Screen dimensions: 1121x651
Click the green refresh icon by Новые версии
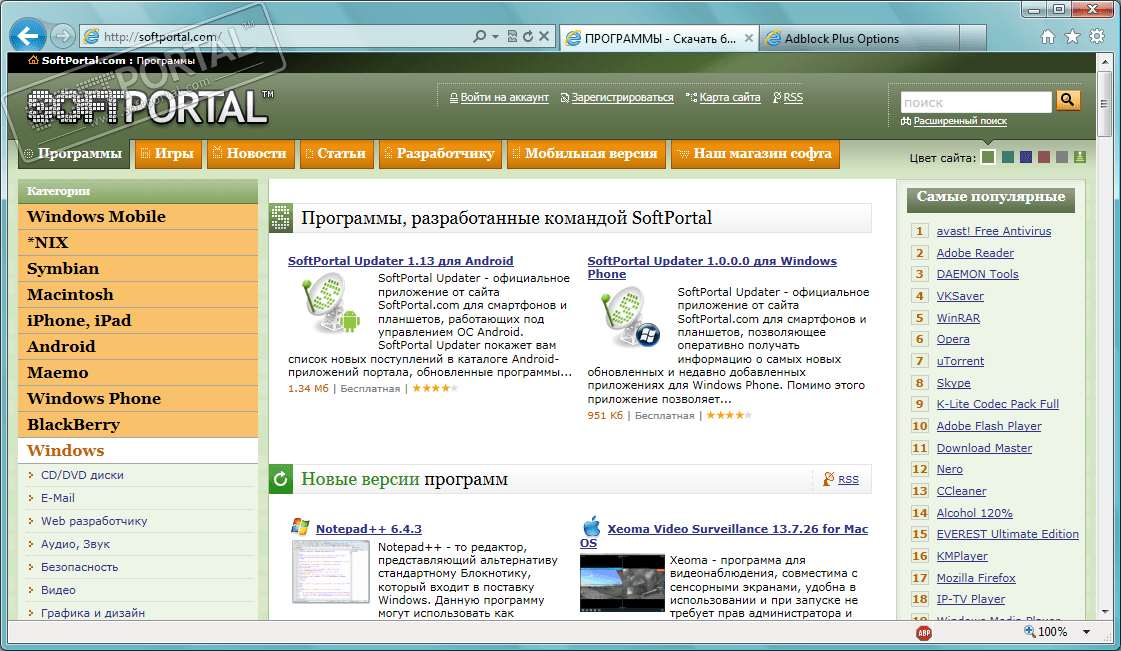[x=280, y=479]
